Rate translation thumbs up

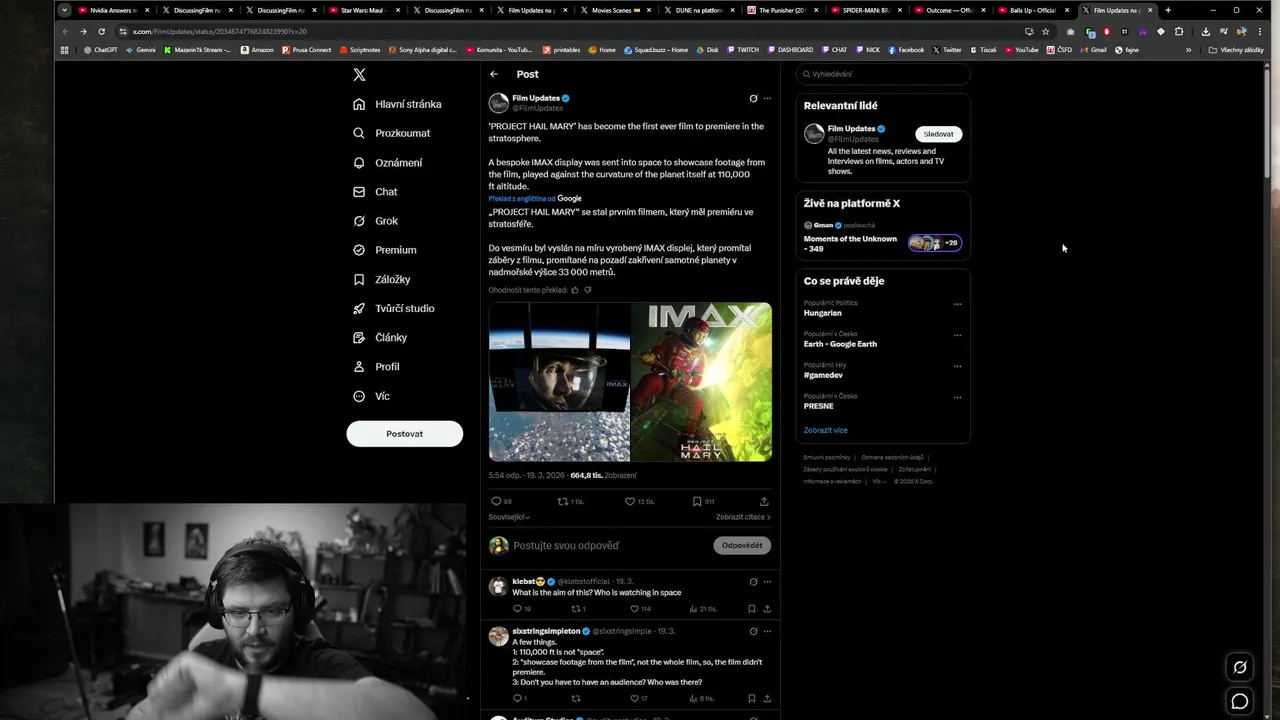point(575,290)
